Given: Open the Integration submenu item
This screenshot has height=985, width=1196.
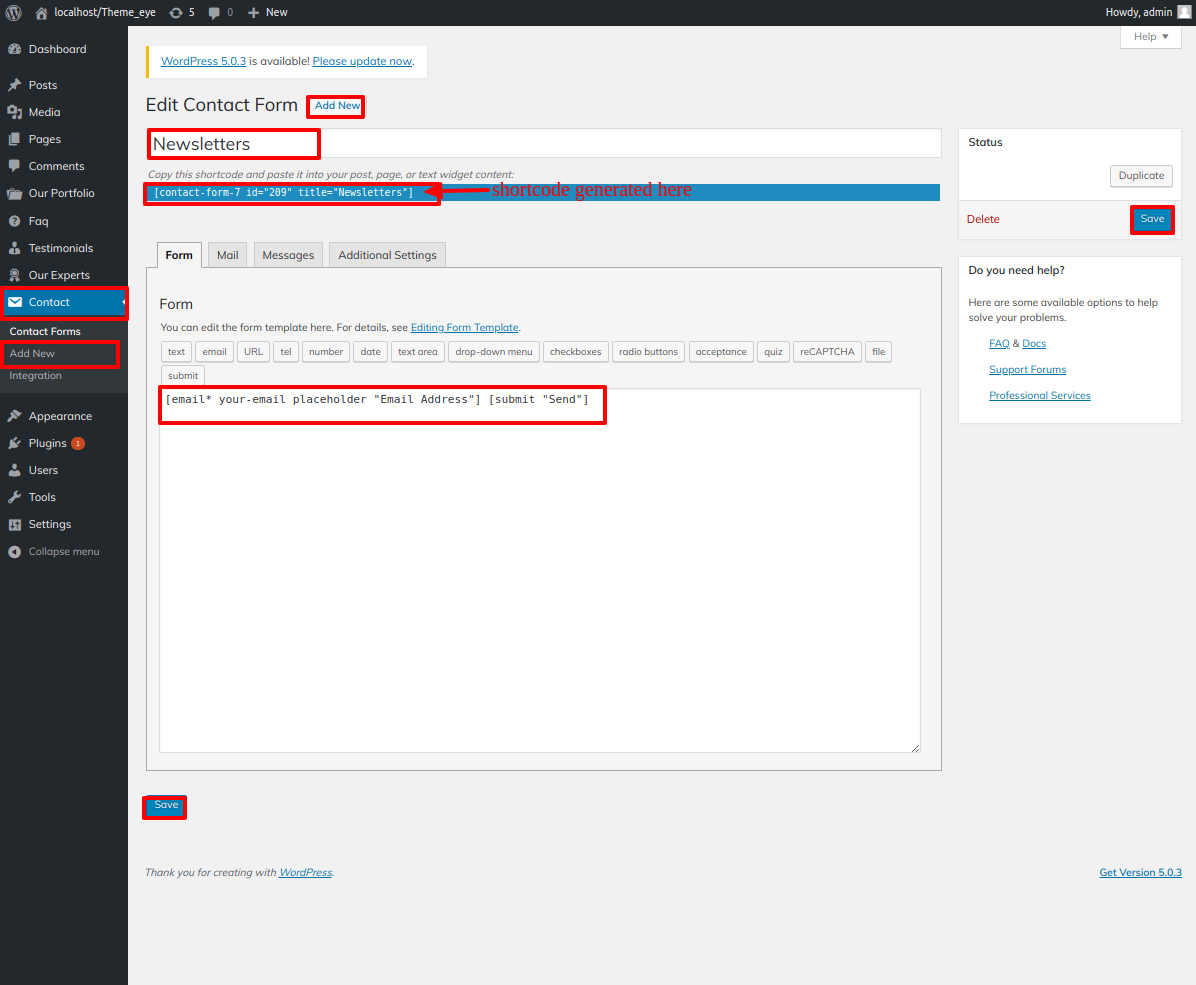Looking at the screenshot, I should tap(36, 375).
